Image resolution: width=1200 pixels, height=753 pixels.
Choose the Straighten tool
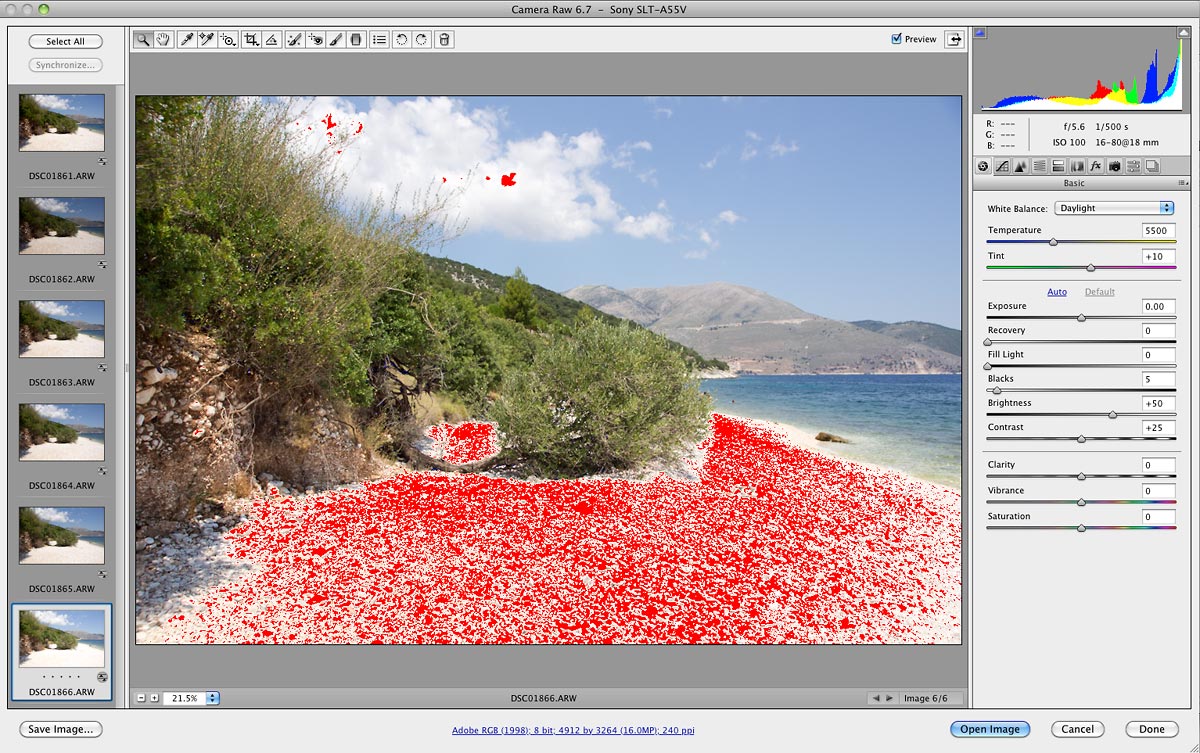(272, 39)
